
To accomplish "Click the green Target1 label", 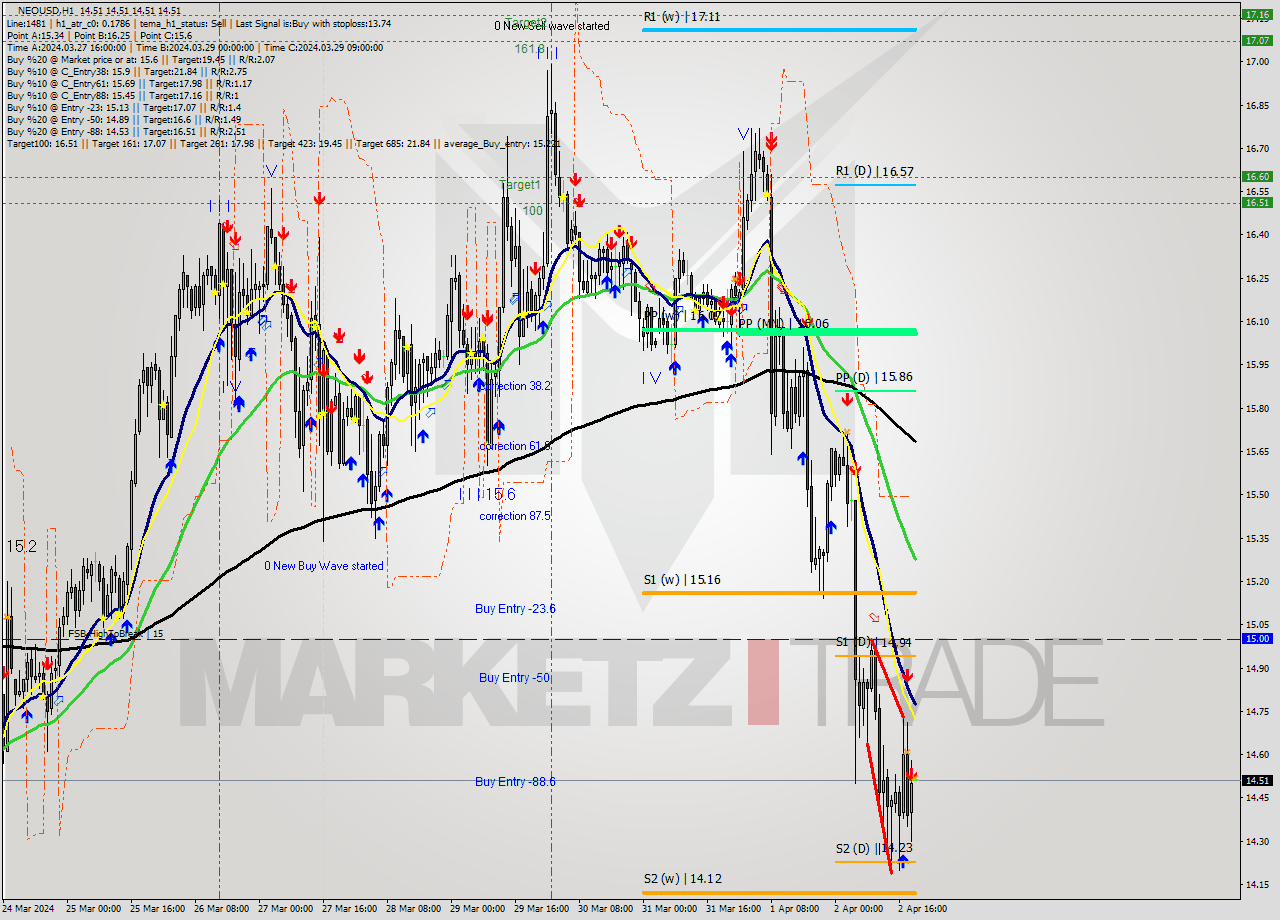I will (520, 185).
